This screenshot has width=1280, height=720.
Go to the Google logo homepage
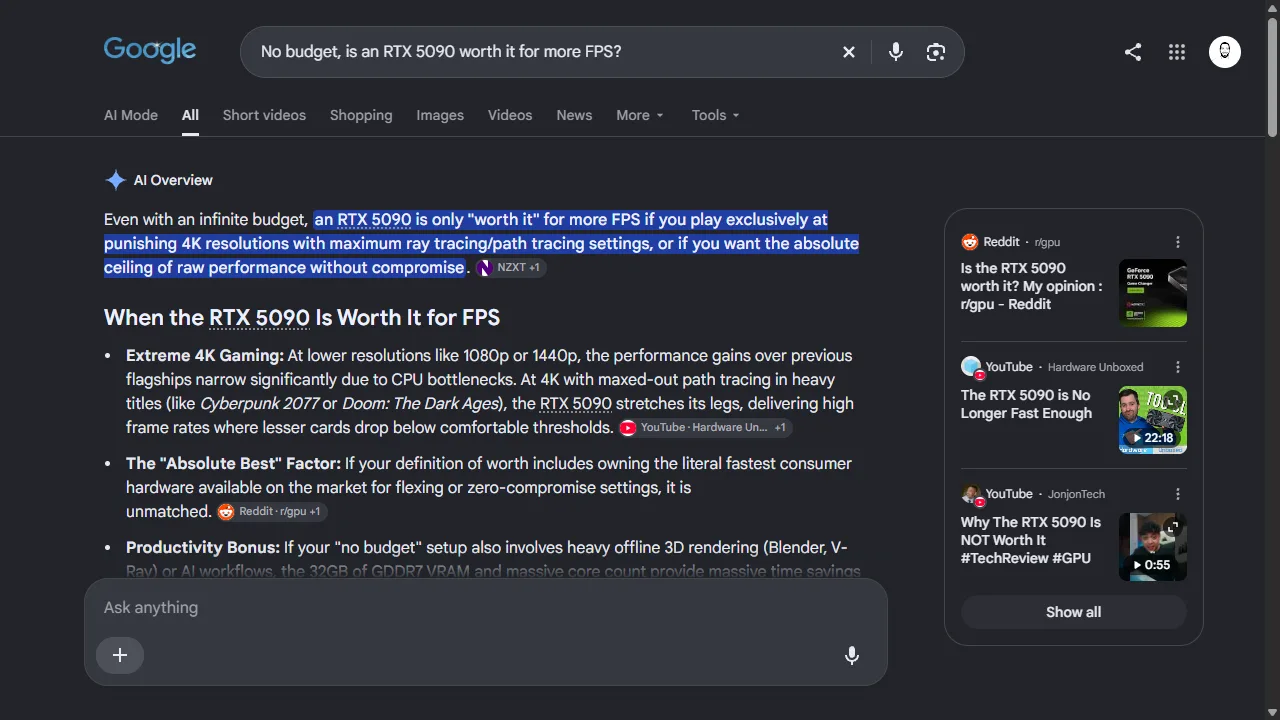click(150, 50)
